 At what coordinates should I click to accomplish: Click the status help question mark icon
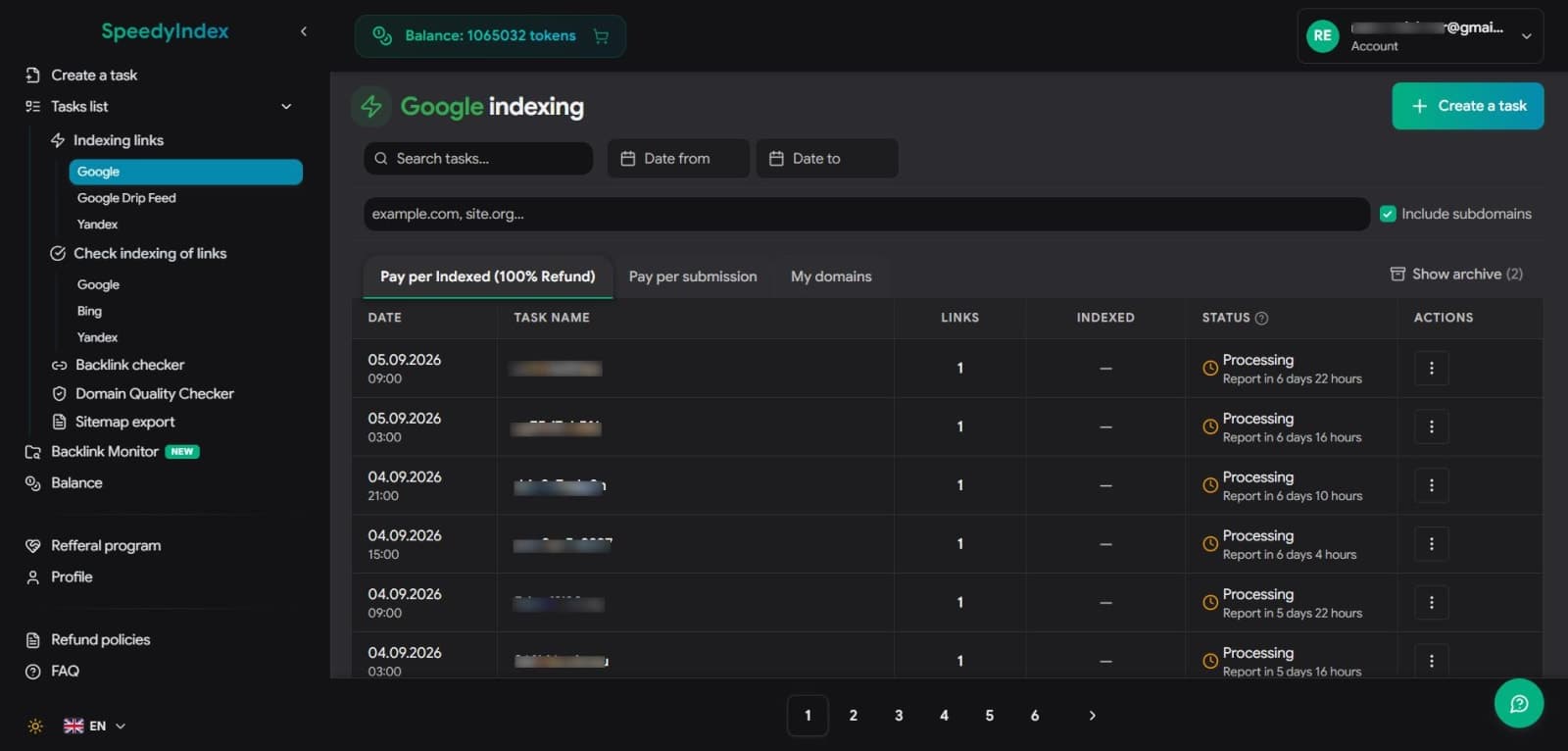tap(1261, 318)
